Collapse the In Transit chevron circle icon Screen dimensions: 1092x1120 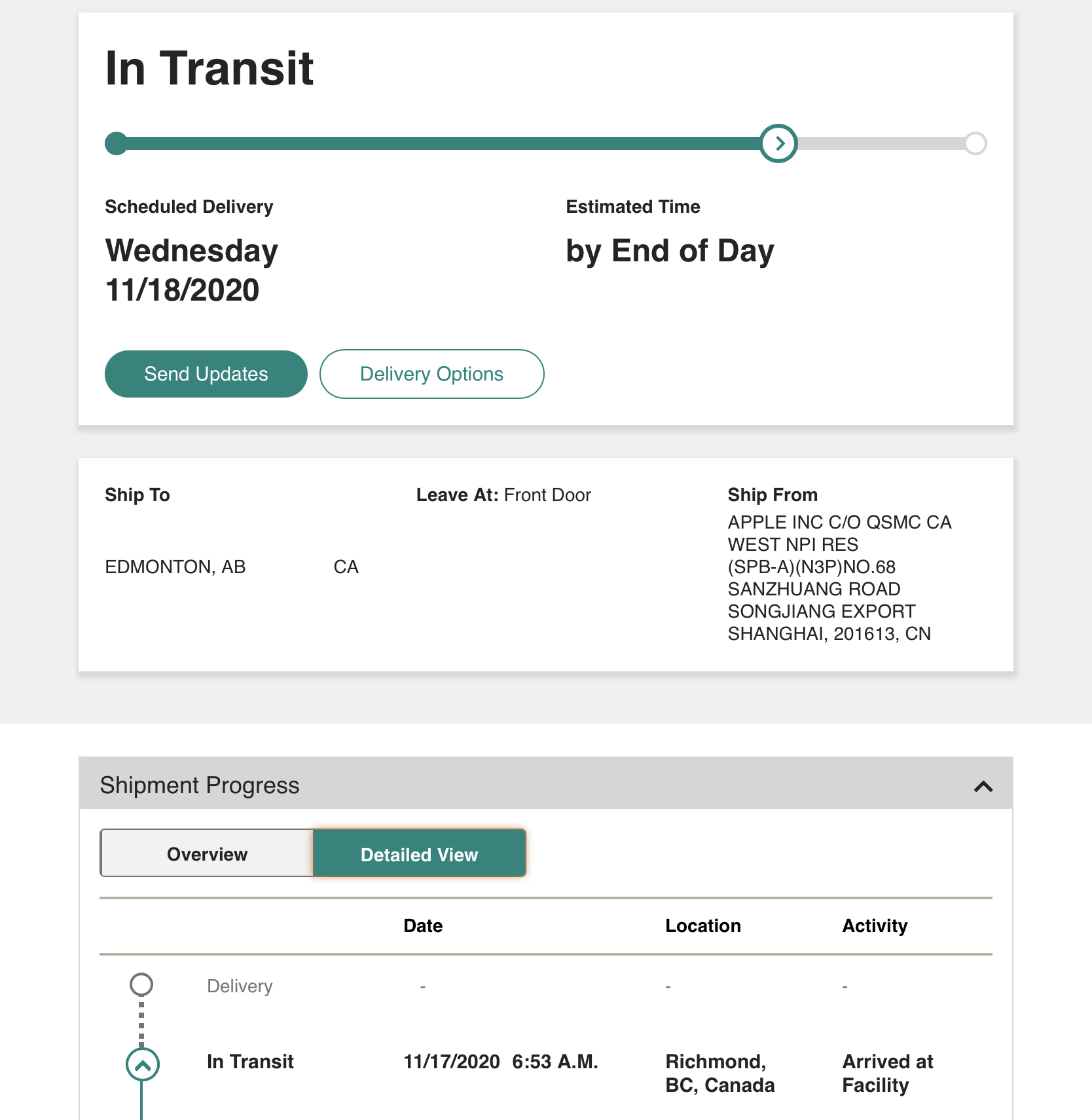(142, 1065)
